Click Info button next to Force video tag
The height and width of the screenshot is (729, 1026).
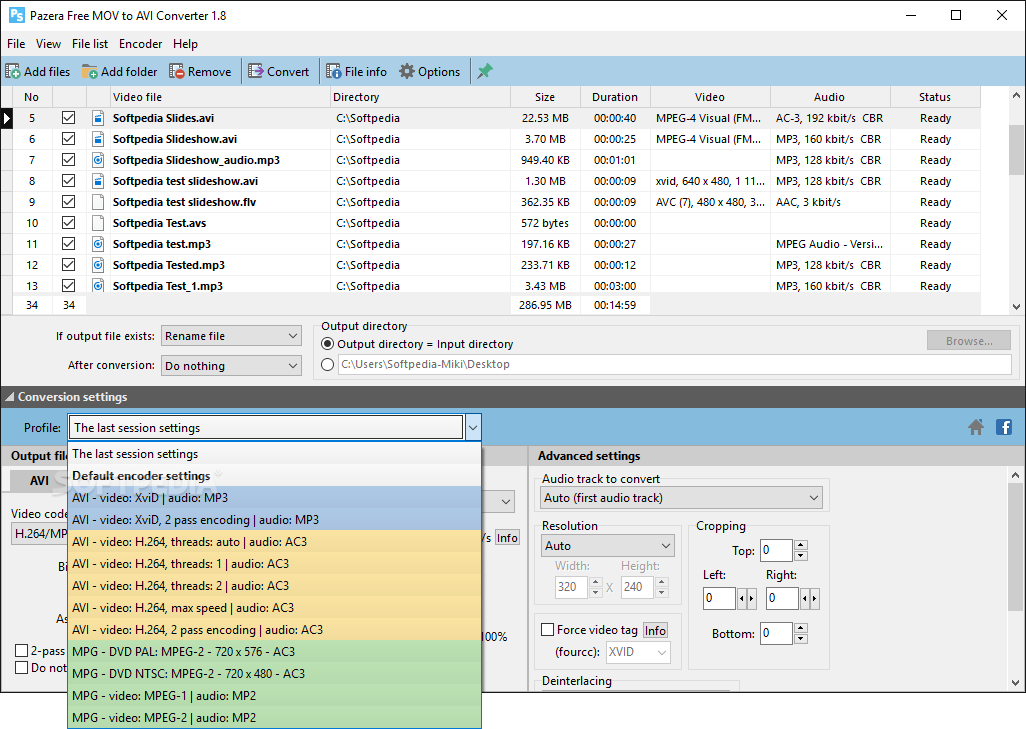pos(655,630)
